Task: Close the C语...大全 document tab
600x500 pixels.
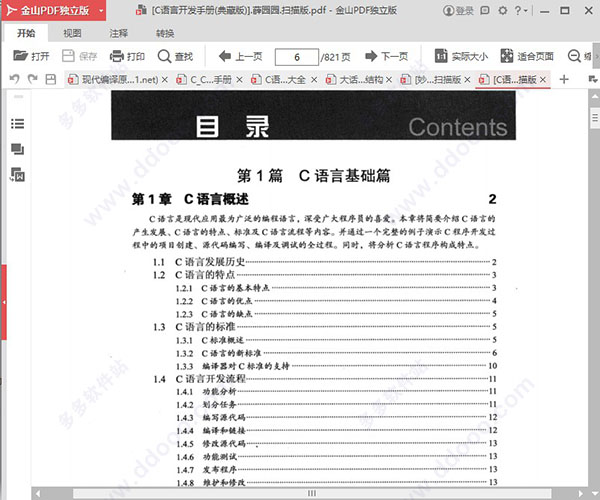Action: coord(314,80)
